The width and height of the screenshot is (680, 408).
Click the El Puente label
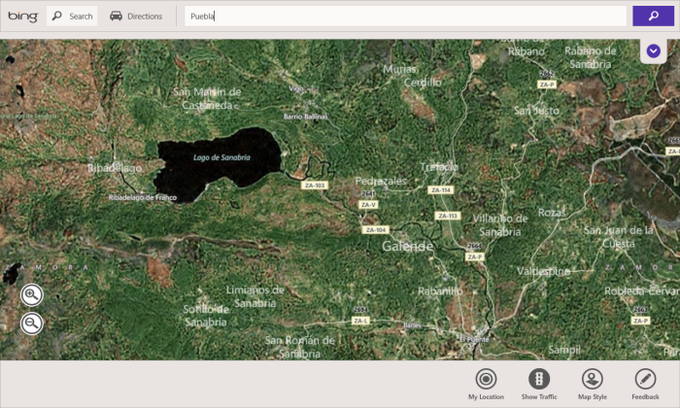coord(474,339)
